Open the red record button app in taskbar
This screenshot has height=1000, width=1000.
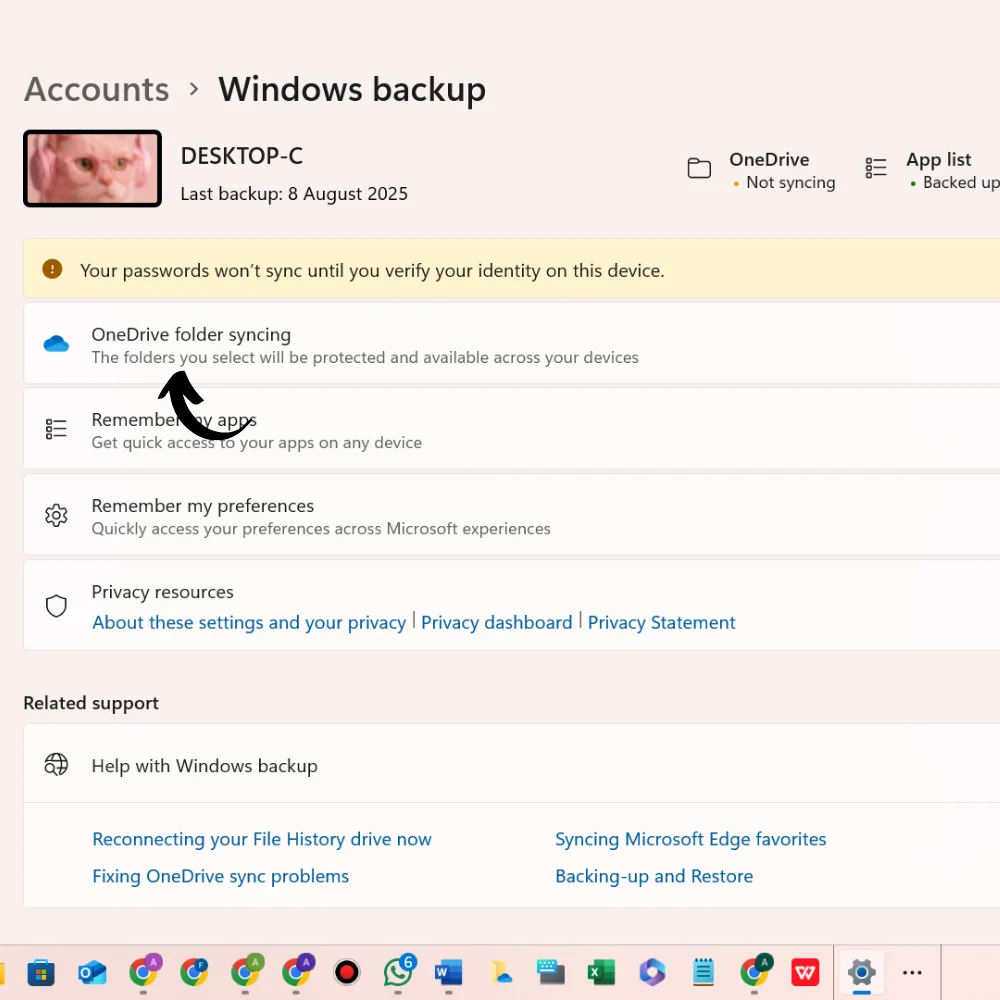347,973
